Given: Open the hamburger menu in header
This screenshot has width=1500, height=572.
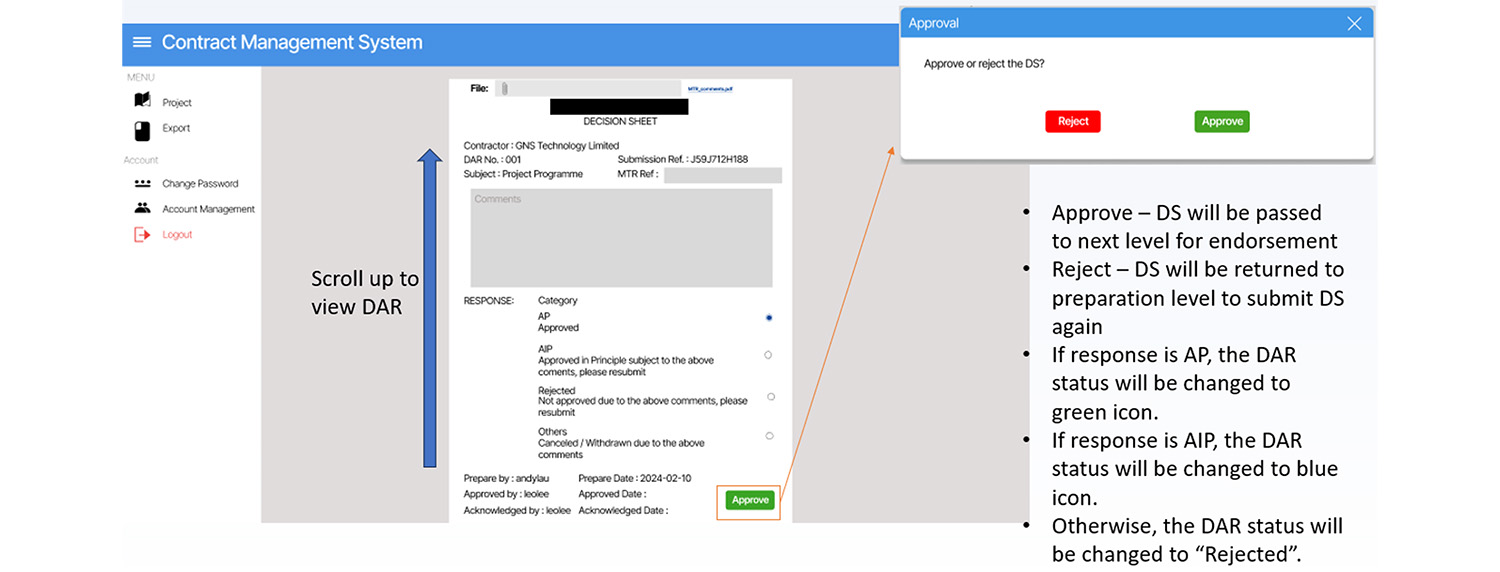Looking at the screenshot, I should (x=142, y=42).
